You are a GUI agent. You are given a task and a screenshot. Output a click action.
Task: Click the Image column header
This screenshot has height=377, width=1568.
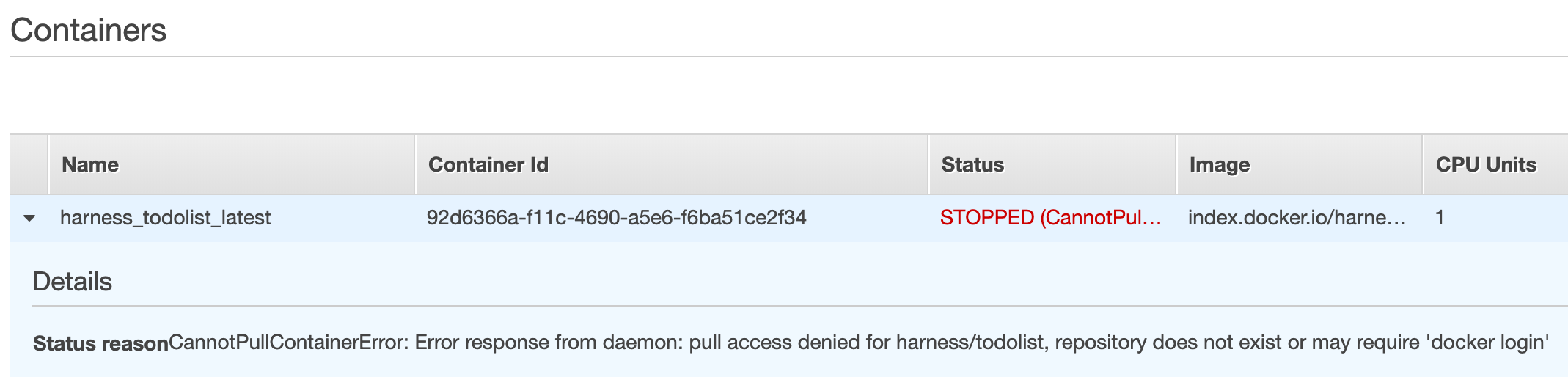1220,165
